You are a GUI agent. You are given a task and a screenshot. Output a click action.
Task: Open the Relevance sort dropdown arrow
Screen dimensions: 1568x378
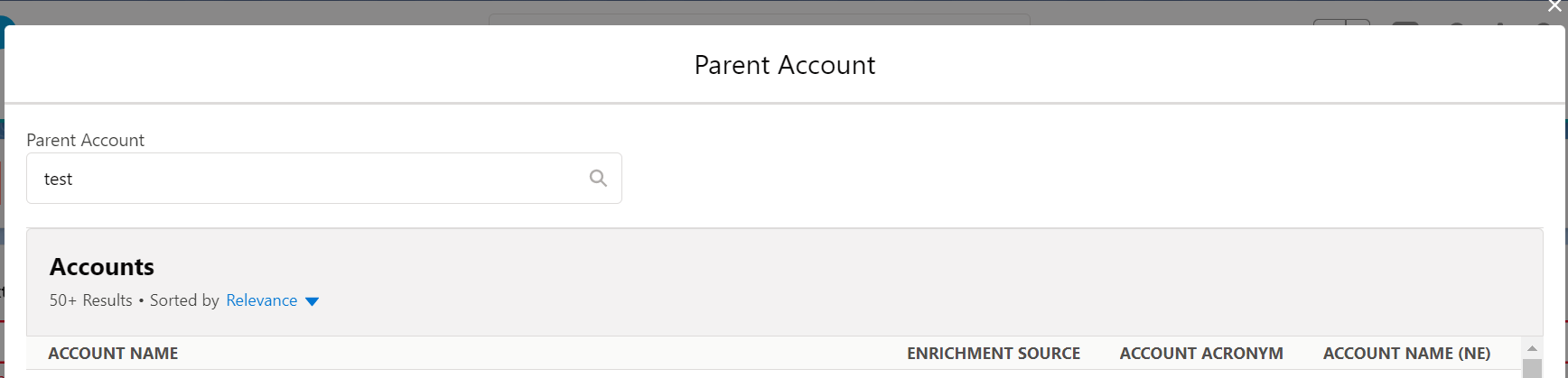pos(313,301)
